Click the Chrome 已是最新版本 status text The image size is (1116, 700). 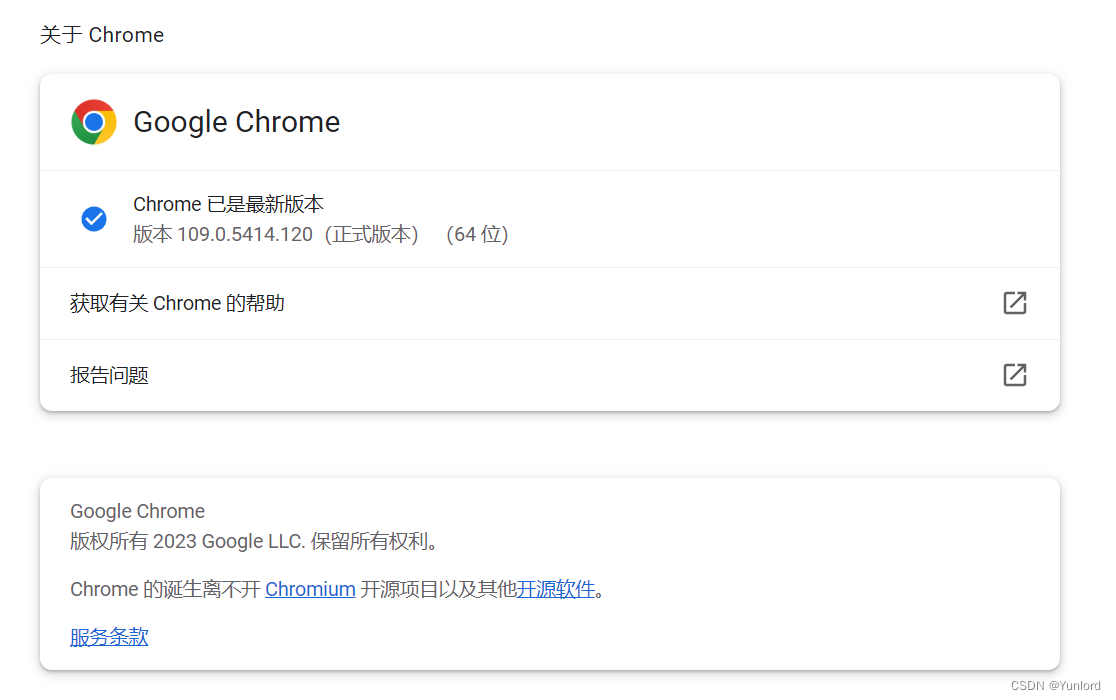pos(228,204)
